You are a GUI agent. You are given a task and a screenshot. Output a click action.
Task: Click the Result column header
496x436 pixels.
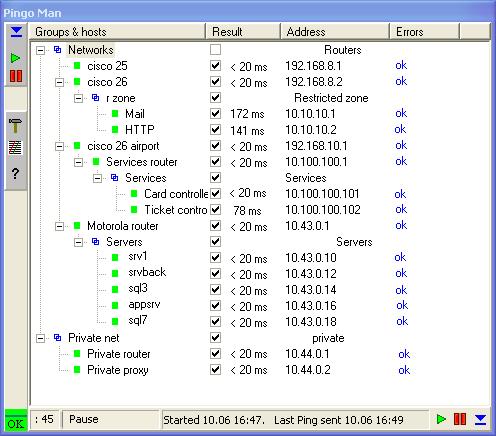[x=243, y=32]
